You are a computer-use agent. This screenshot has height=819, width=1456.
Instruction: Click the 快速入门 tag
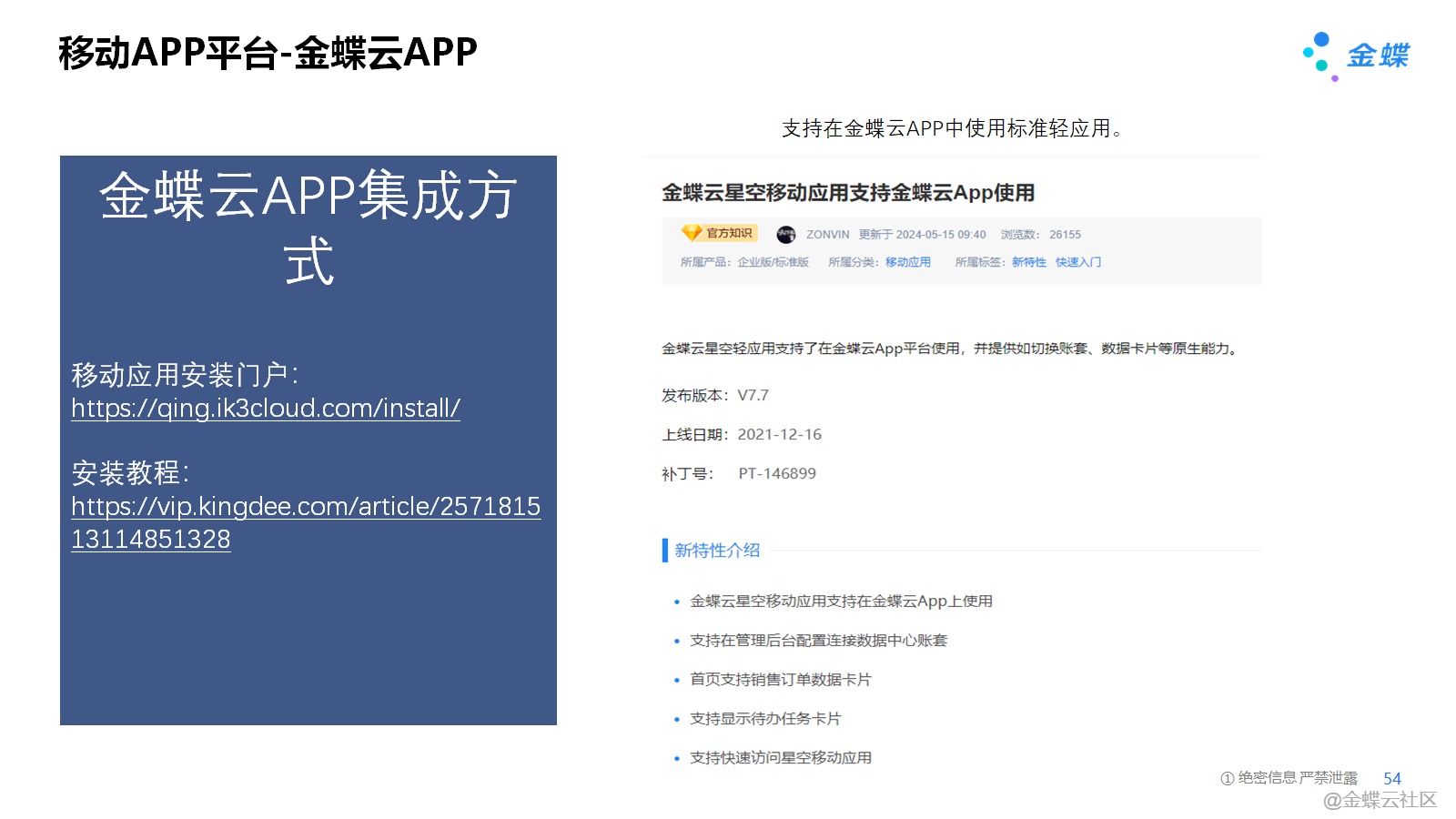[1078, 262]
